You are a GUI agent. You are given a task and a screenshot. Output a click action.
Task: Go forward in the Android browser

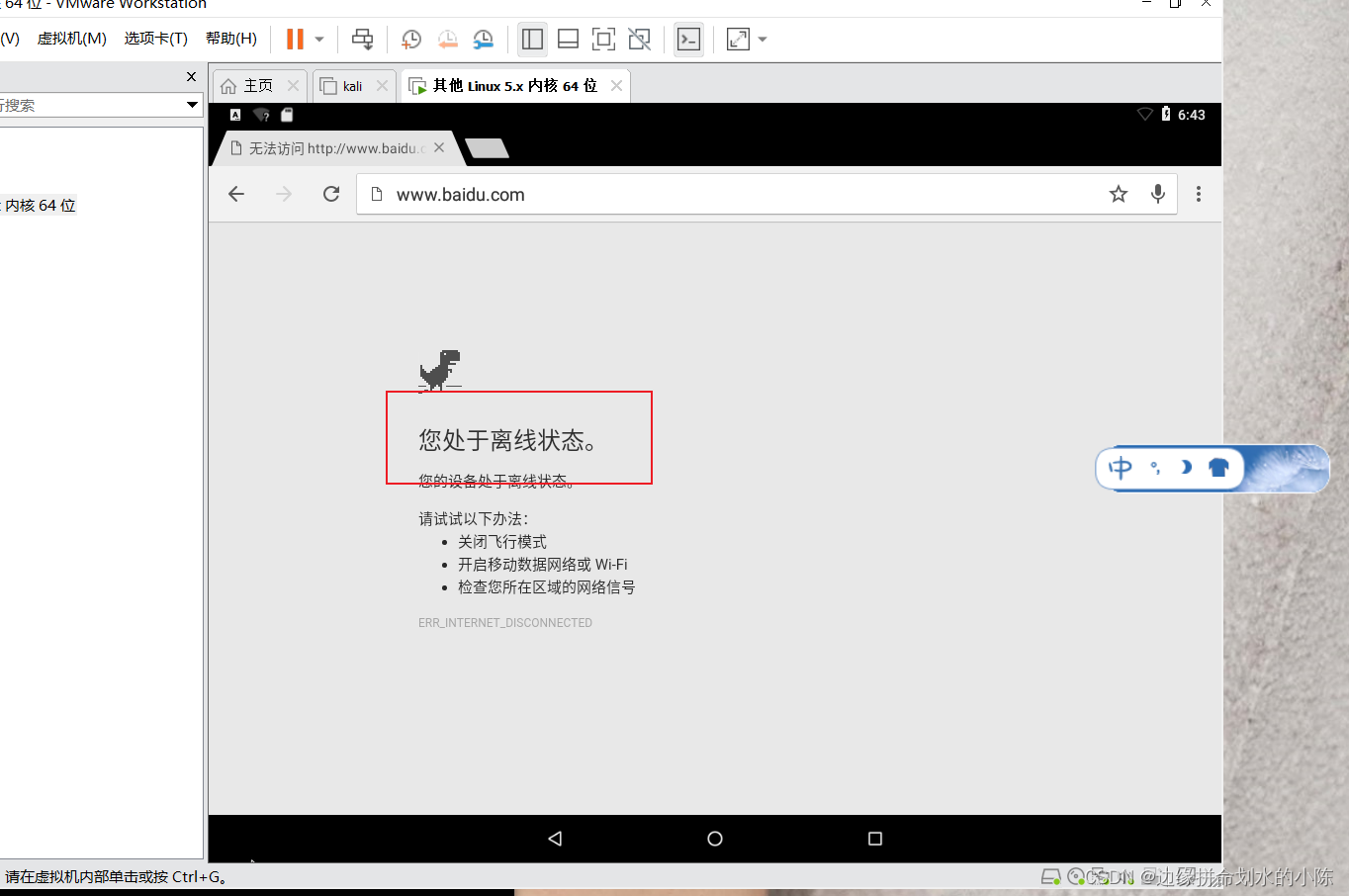[x=284, y=194]
